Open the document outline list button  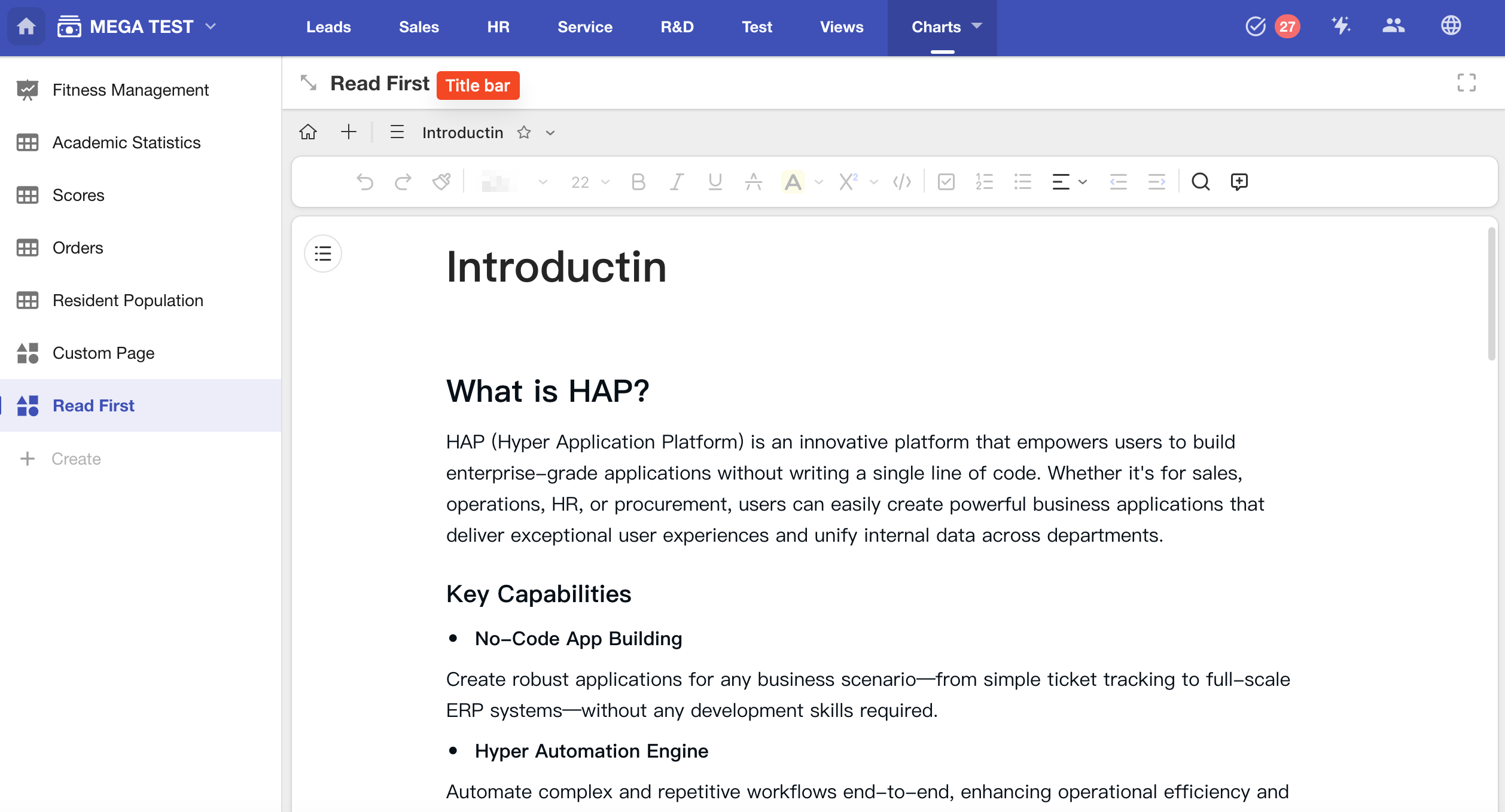pyautogui.click(x=323, y=254)
